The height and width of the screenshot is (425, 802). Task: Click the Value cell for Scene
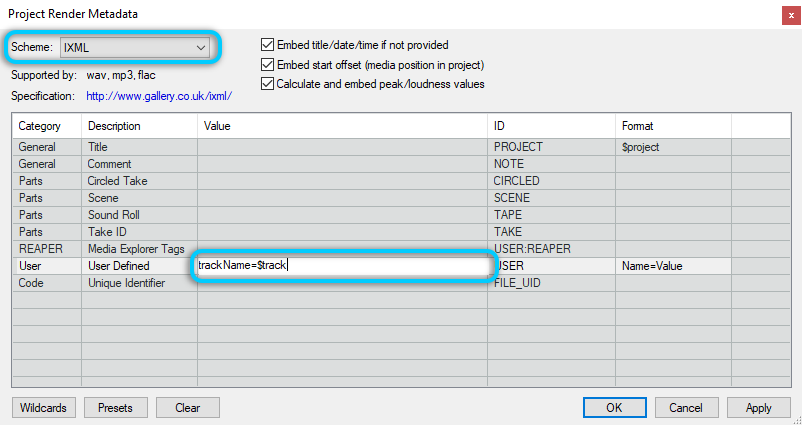tap(342, 198)
